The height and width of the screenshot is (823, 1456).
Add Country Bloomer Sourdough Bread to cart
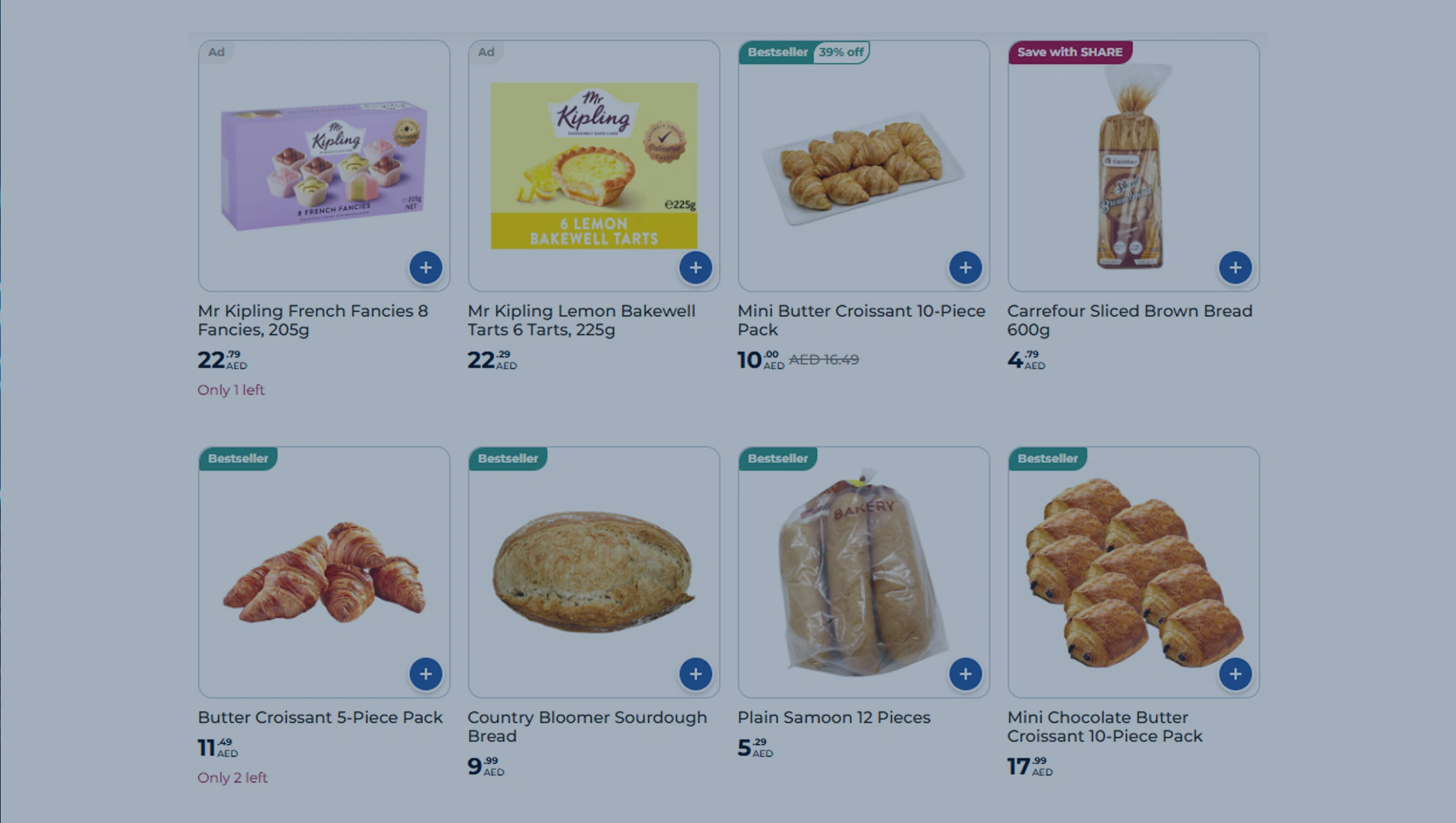click(x=696, y=674)
